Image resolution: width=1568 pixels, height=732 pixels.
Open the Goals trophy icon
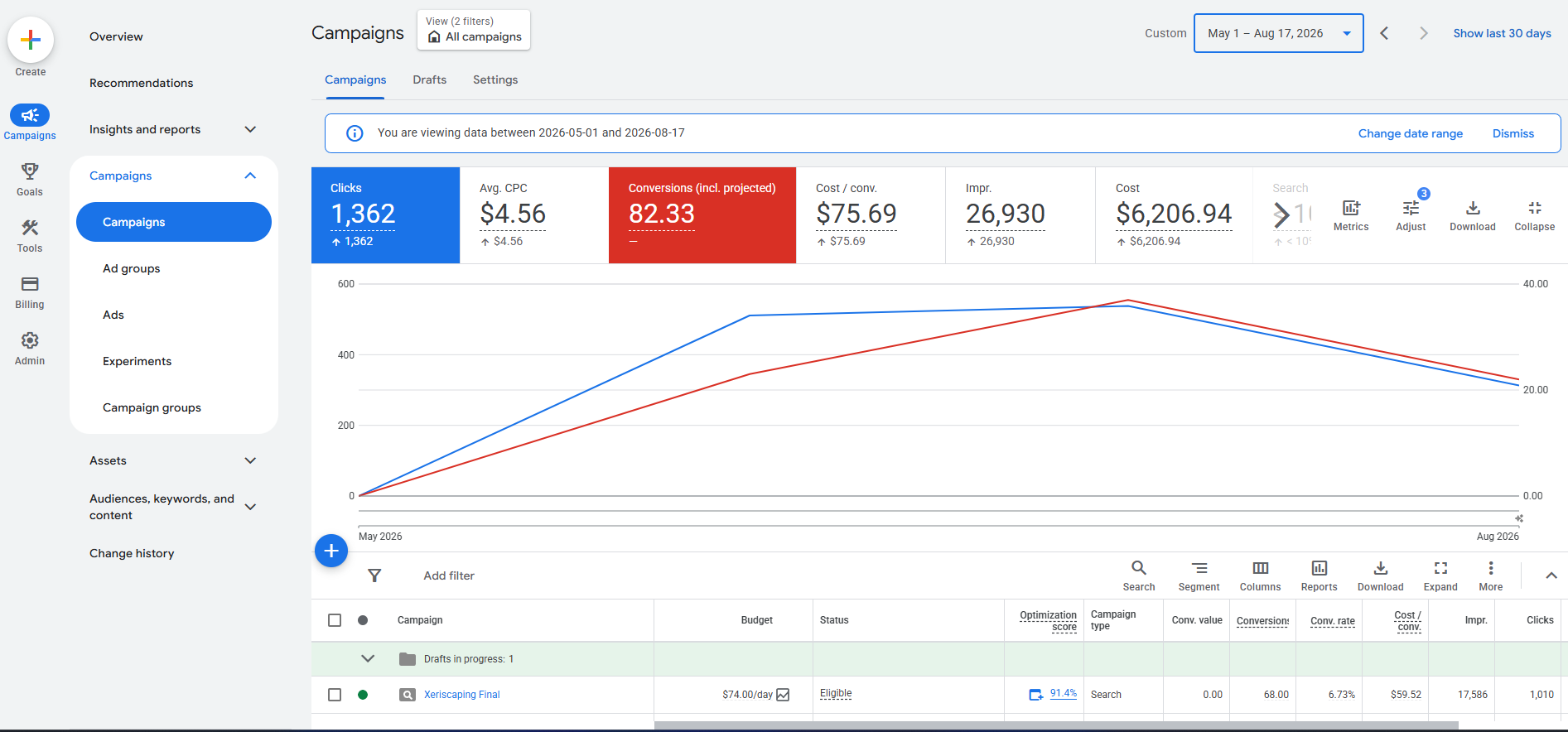30,171
